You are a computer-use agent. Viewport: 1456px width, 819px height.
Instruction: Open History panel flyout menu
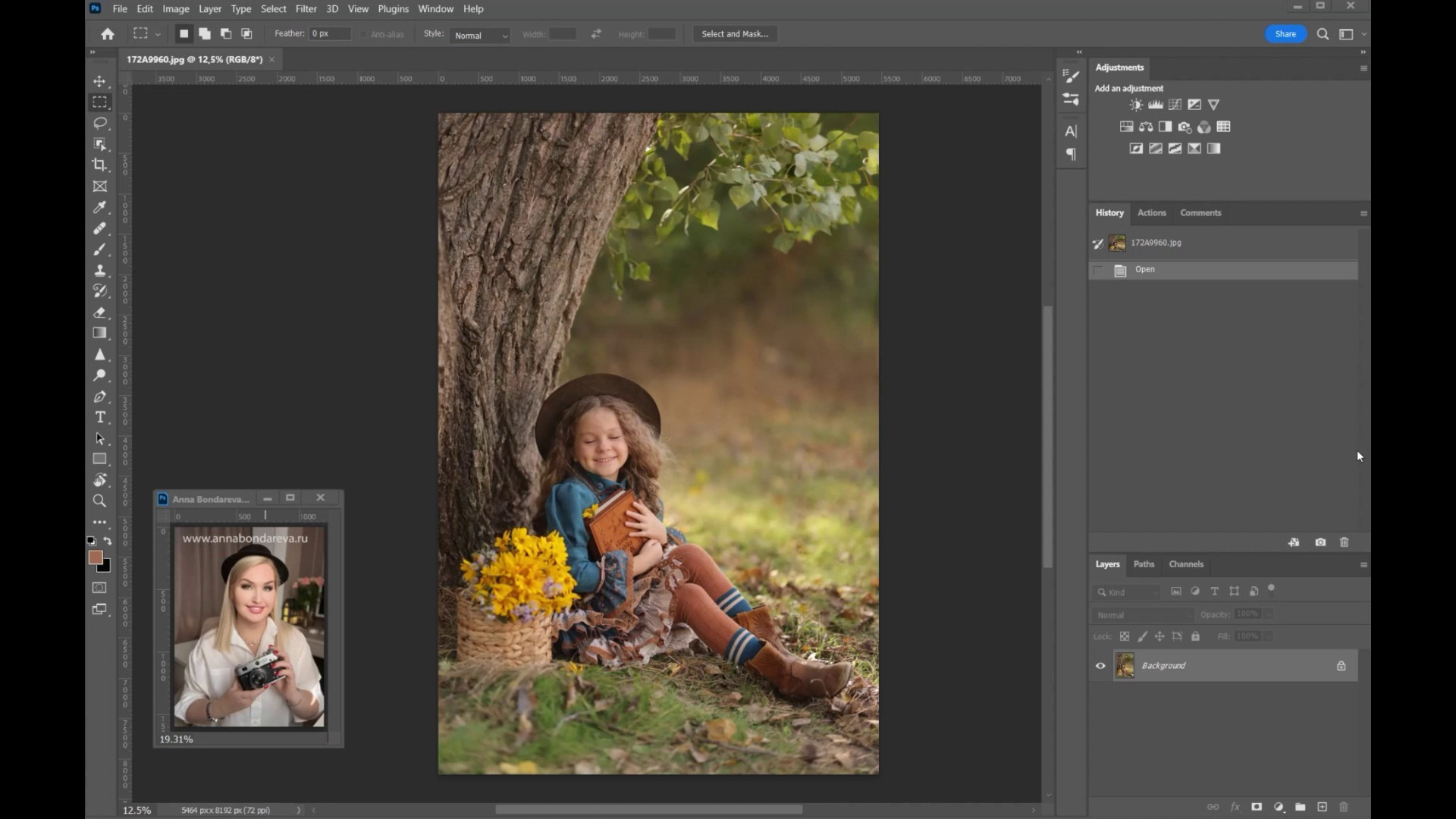pyautogui.click(x=1363, y=213)
